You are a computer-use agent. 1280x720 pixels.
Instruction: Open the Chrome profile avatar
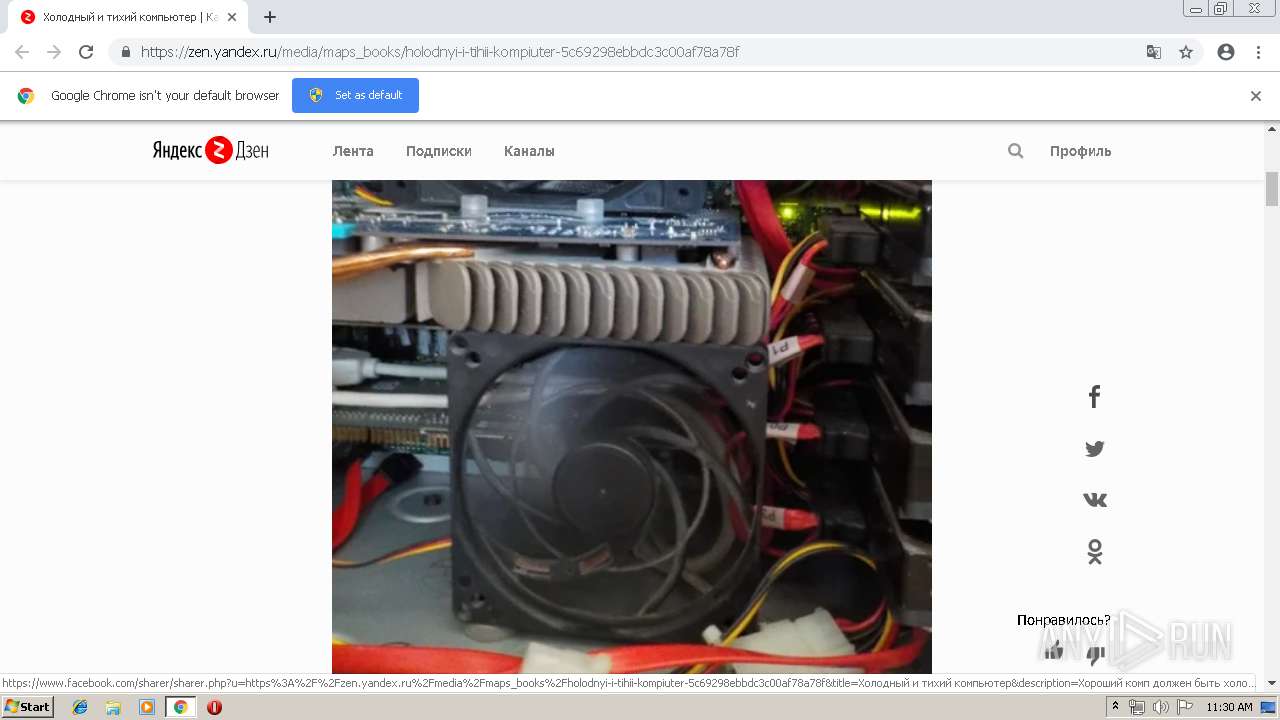(x=1226, y=52)
